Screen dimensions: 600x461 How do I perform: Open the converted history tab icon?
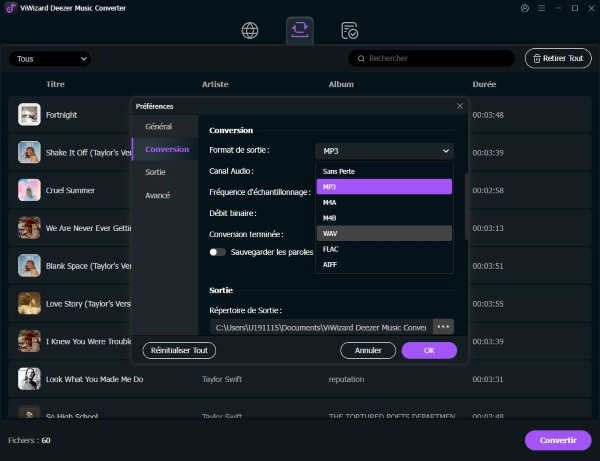tap(349, 31)
